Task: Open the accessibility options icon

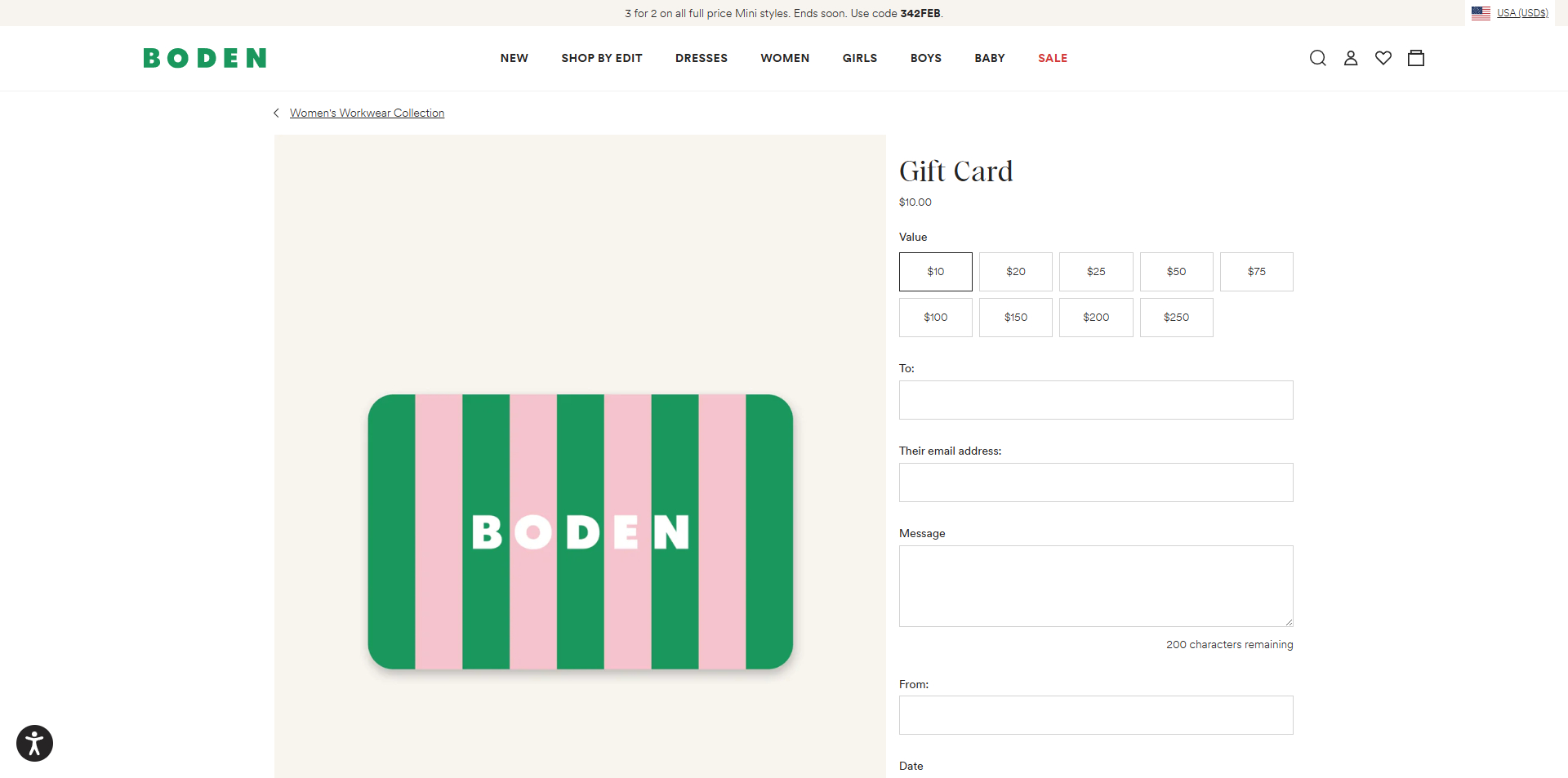Action: (x=34, y=743)
